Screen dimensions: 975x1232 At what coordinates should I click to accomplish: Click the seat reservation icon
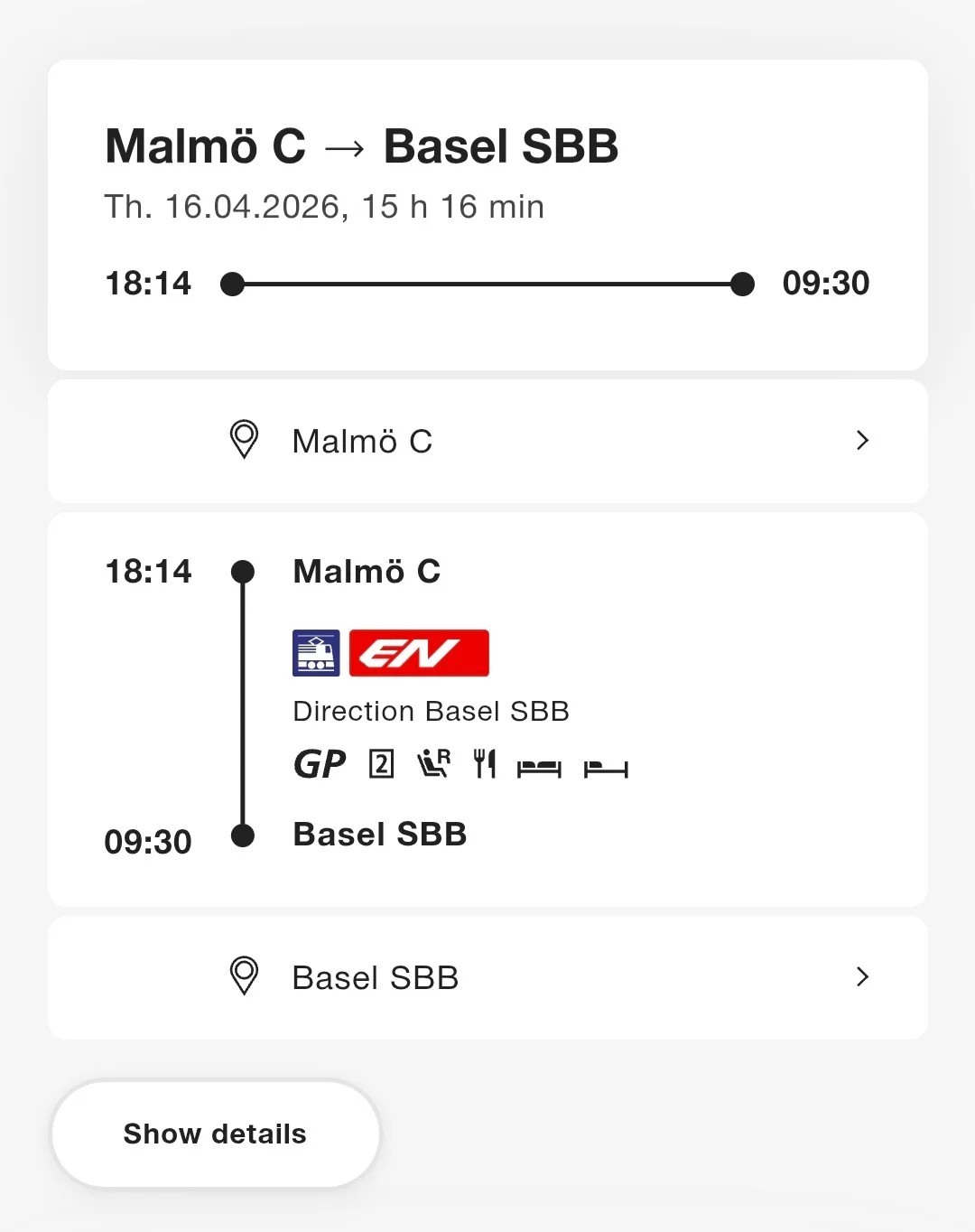433,764
